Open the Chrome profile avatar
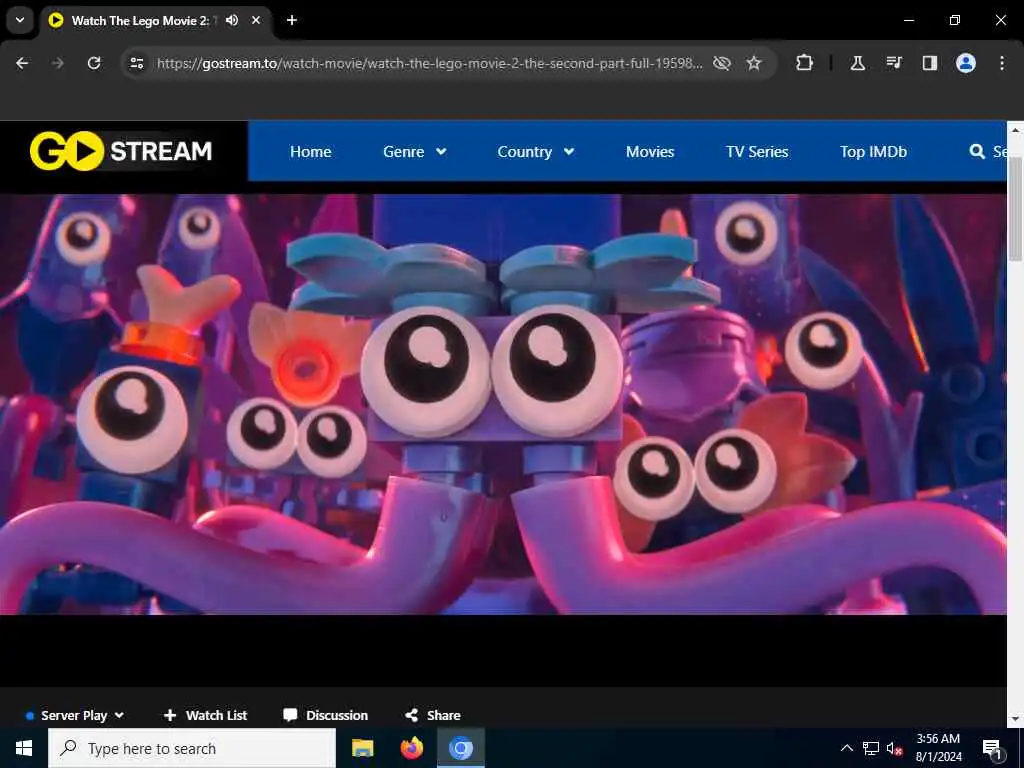 tap(966, 63)
